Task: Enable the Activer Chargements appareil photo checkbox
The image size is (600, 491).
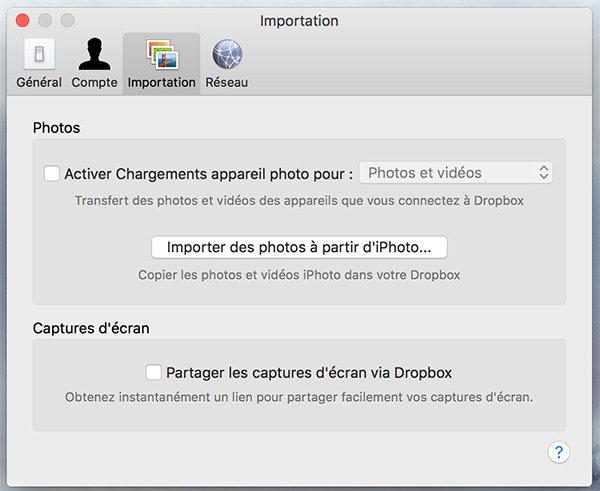Action: pyautogui.click(x=51, y=173)
